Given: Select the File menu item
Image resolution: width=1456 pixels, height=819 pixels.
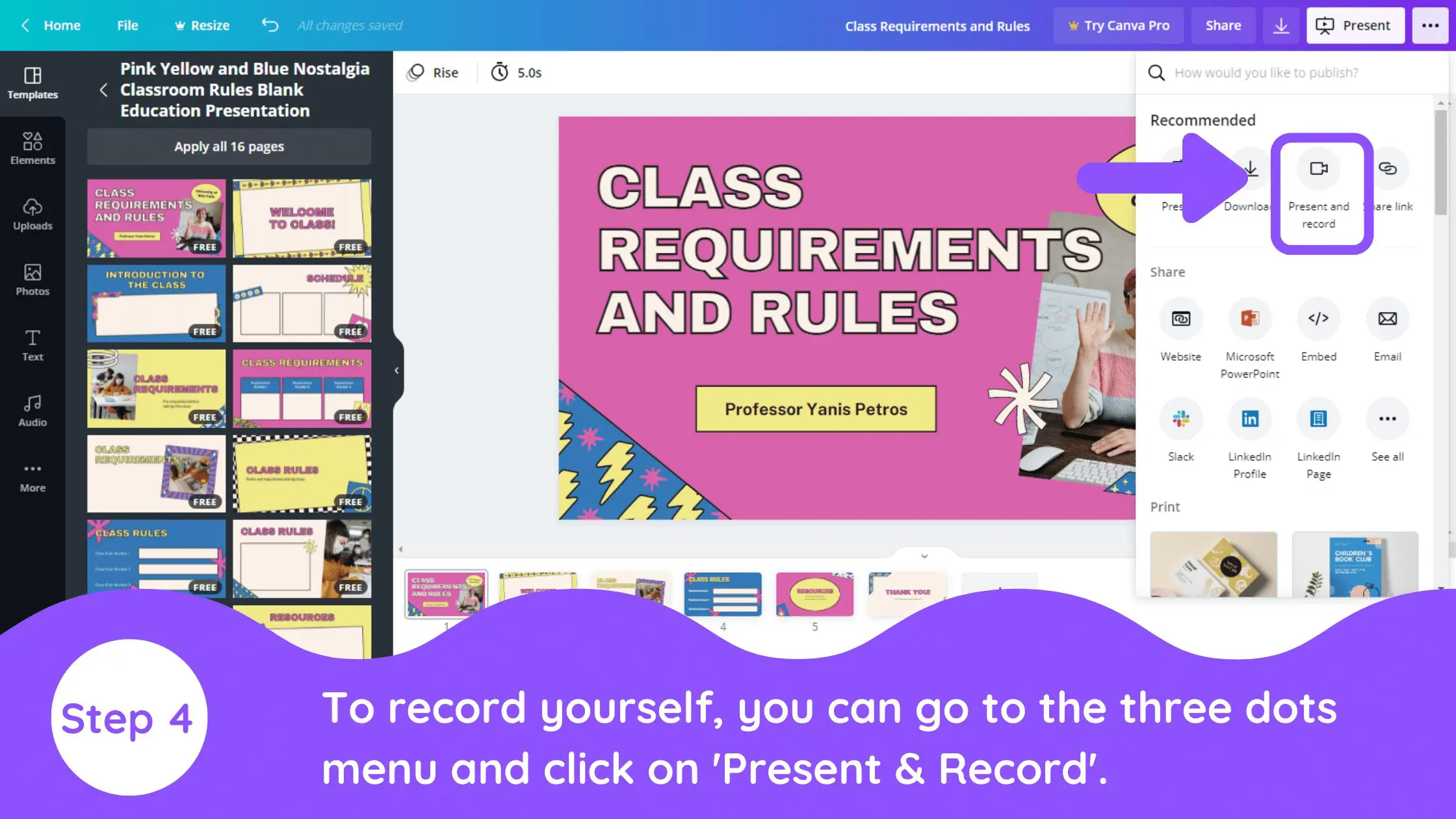Looking at the screenshot, I should 127,24.
